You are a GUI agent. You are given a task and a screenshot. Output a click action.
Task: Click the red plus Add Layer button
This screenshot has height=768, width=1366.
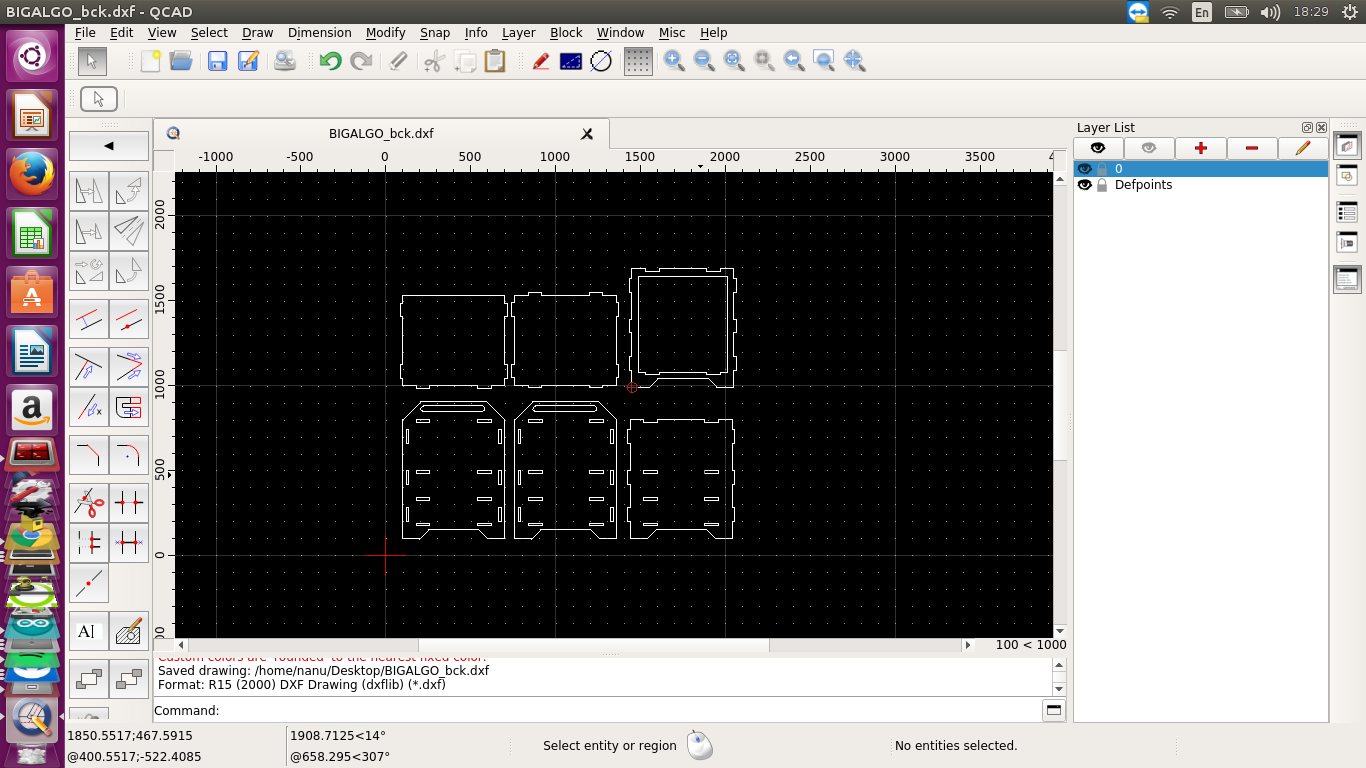coord(1200,148)
